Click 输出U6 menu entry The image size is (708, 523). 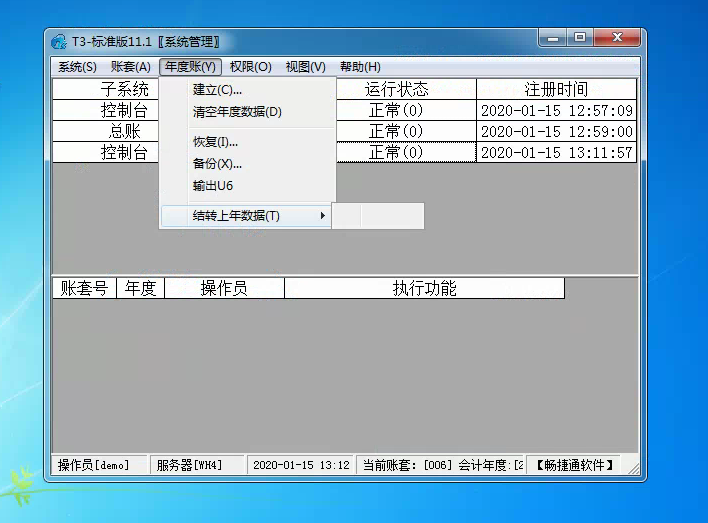(247, 186)
